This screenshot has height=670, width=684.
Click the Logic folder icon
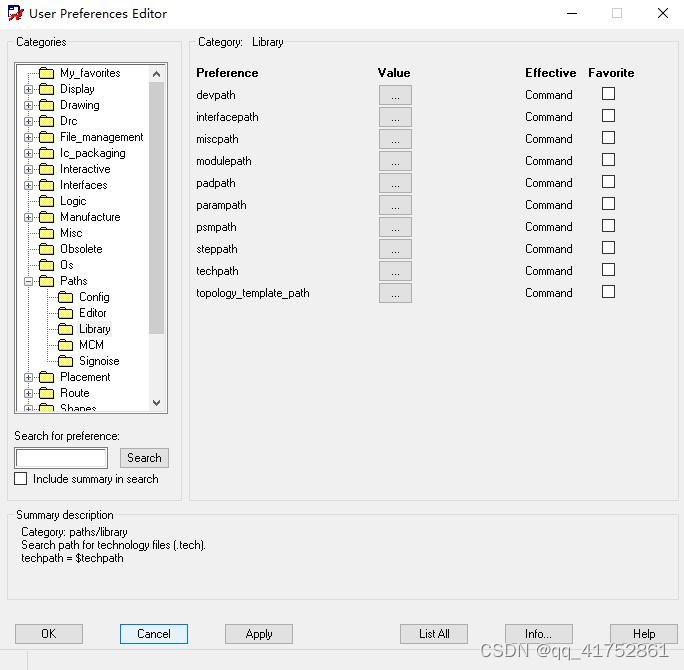pos(46,201)
